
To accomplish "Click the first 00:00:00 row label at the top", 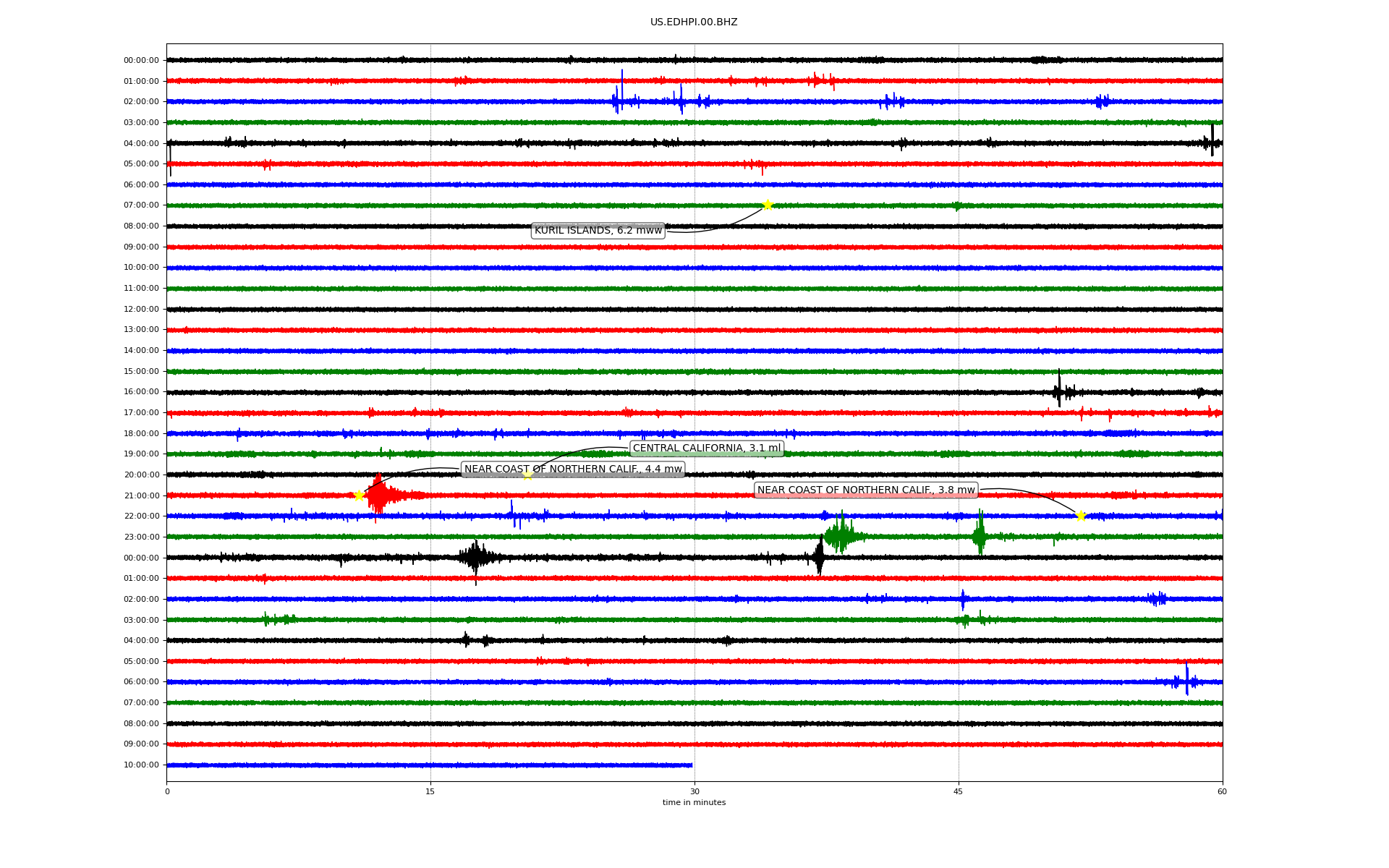I will click(x=141, y=61).
